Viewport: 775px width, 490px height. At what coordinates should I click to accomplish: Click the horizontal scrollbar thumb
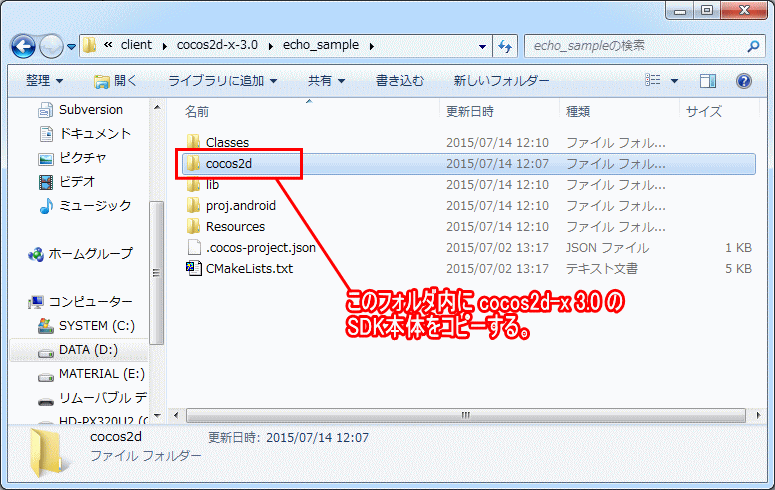point(465,415)
